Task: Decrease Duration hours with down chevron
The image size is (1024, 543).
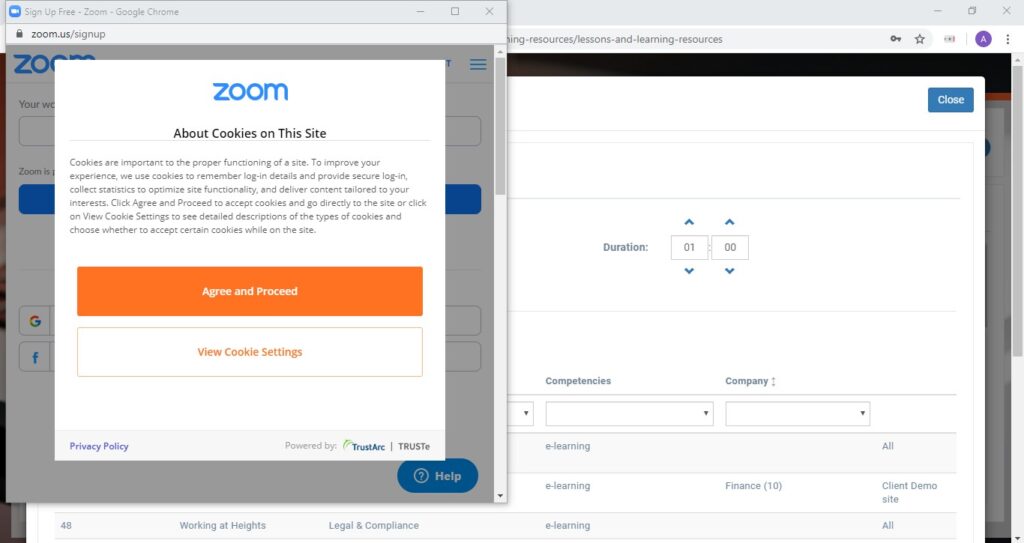Action: coord(689,271)
